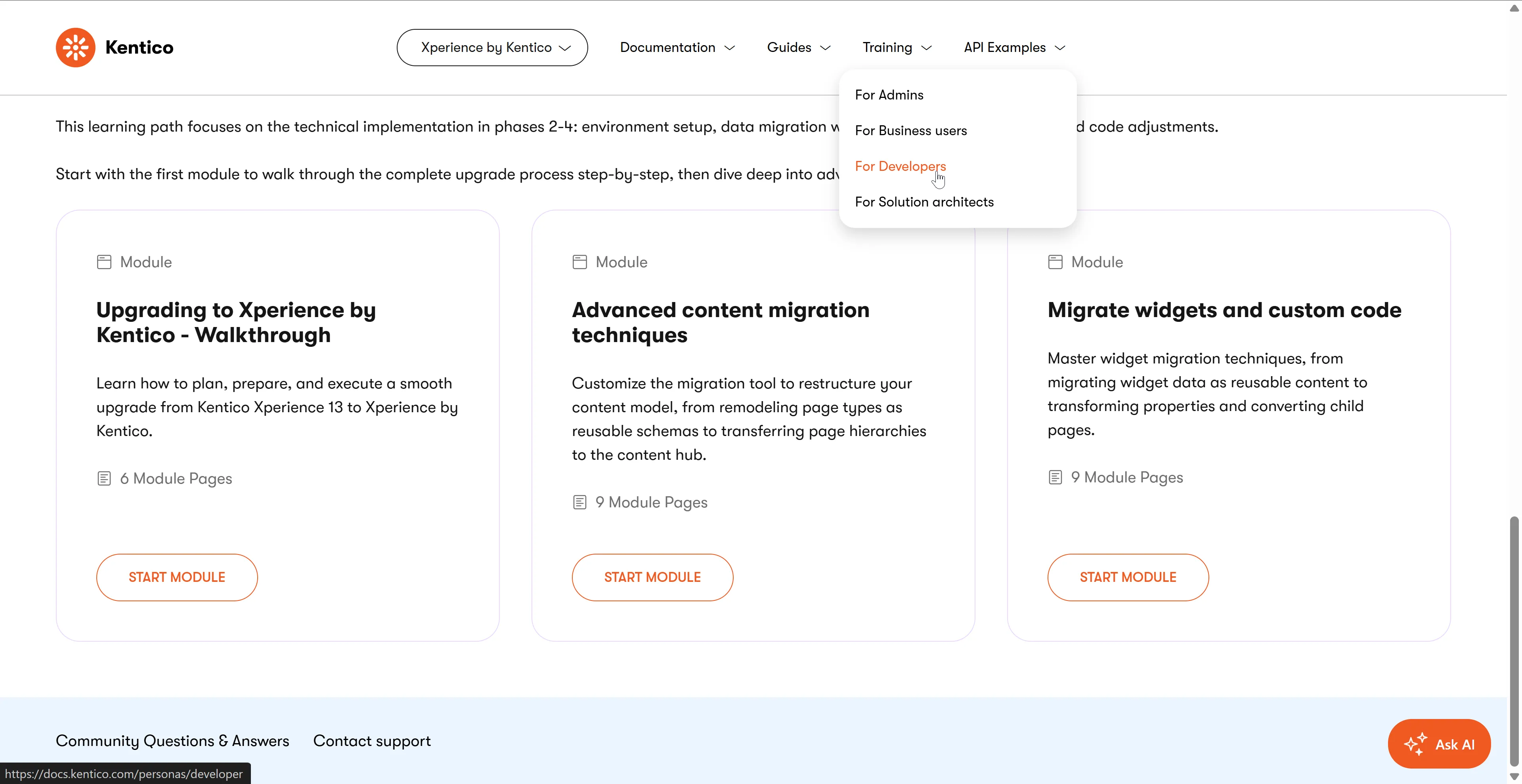Expand the API Examples menu

click(1014, 47)
